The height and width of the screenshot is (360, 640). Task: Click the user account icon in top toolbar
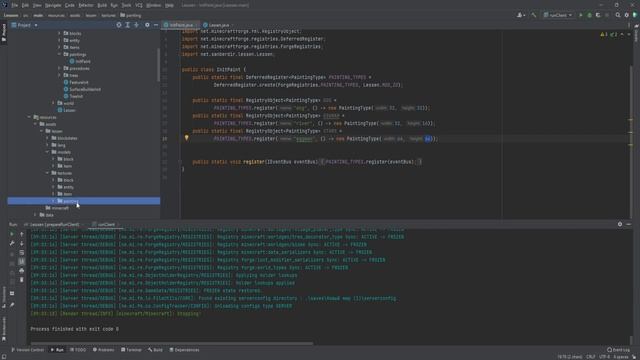520,15
